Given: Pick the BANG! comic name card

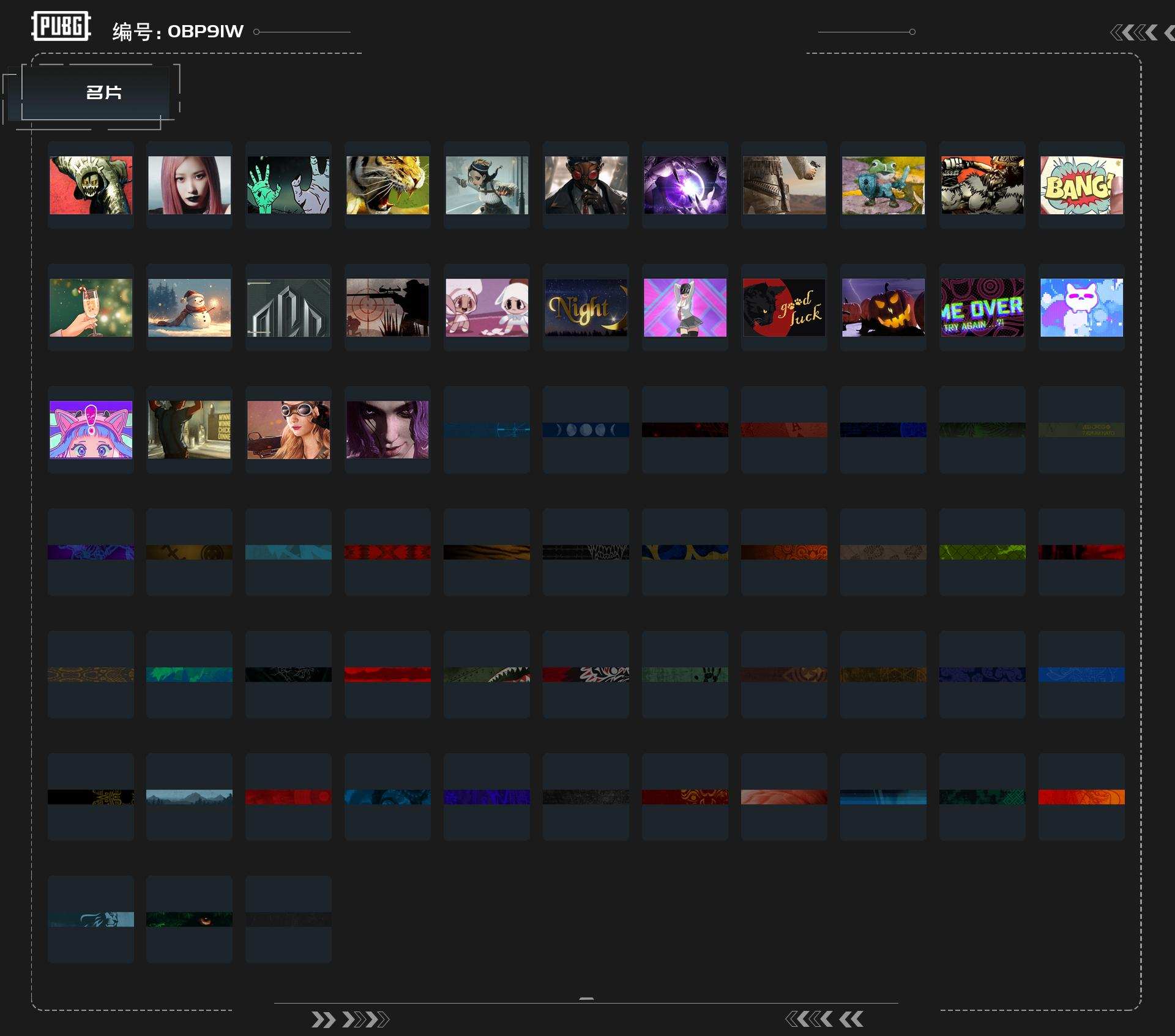Looking at the screenshot, I should (x=1081, y=185).
